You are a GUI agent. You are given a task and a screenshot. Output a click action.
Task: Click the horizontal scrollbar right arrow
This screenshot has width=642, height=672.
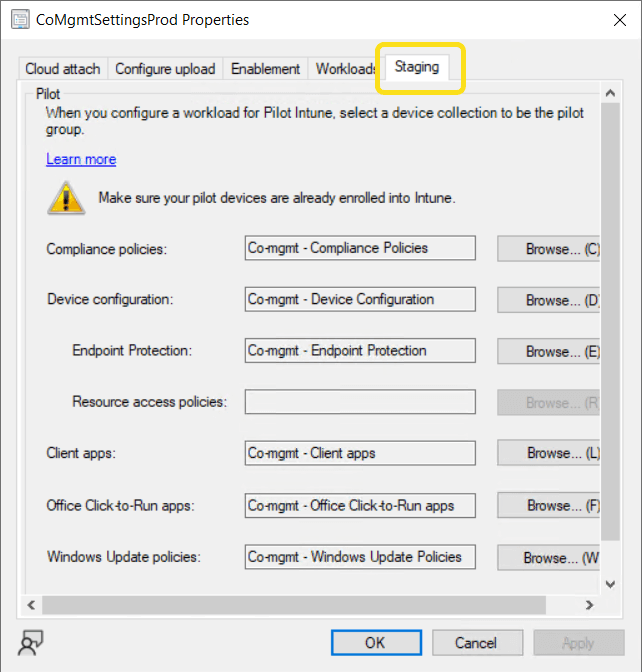coord(590,605)
